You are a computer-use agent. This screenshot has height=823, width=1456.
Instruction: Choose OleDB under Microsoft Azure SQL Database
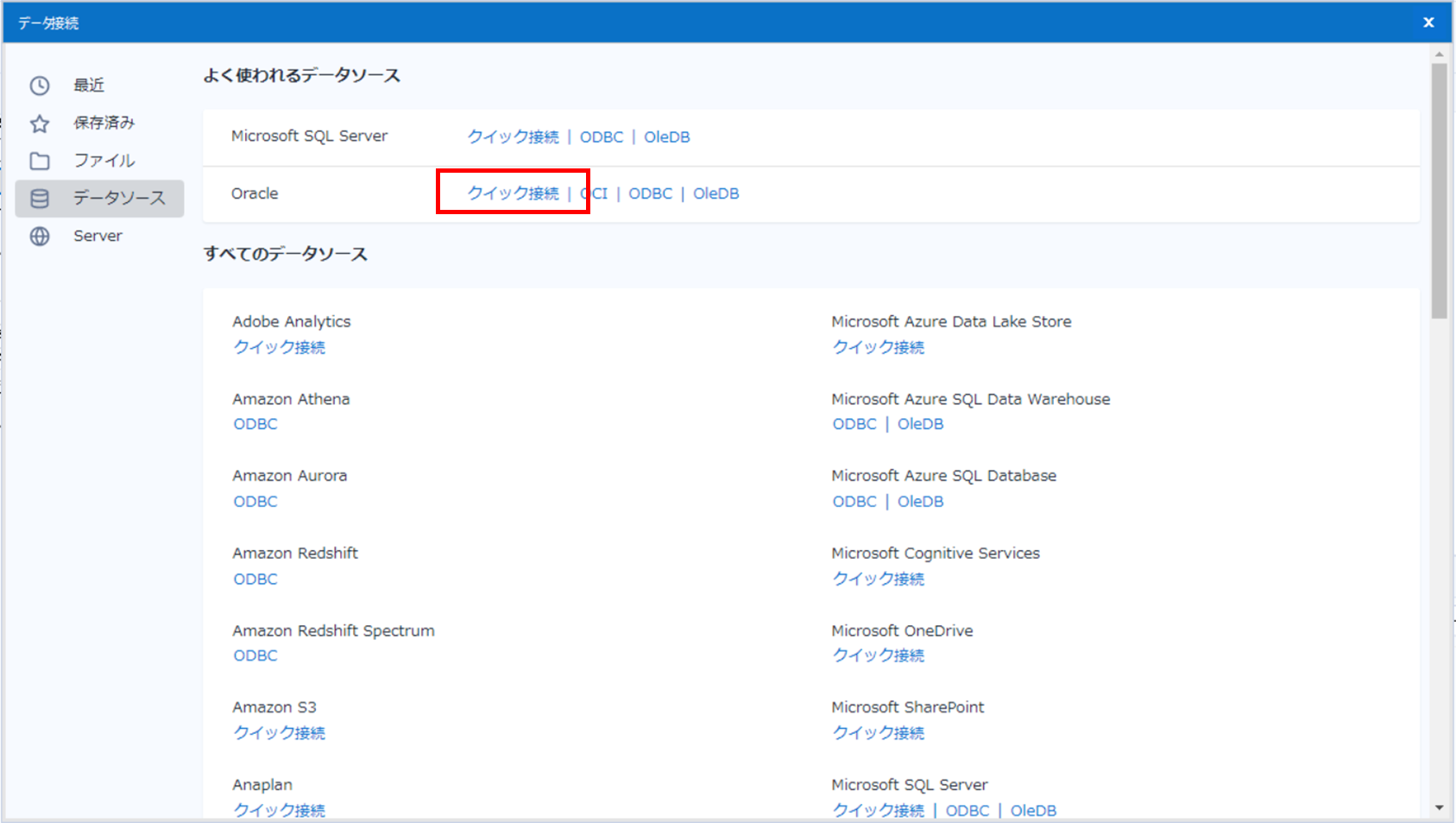click(x=921, y=502)
